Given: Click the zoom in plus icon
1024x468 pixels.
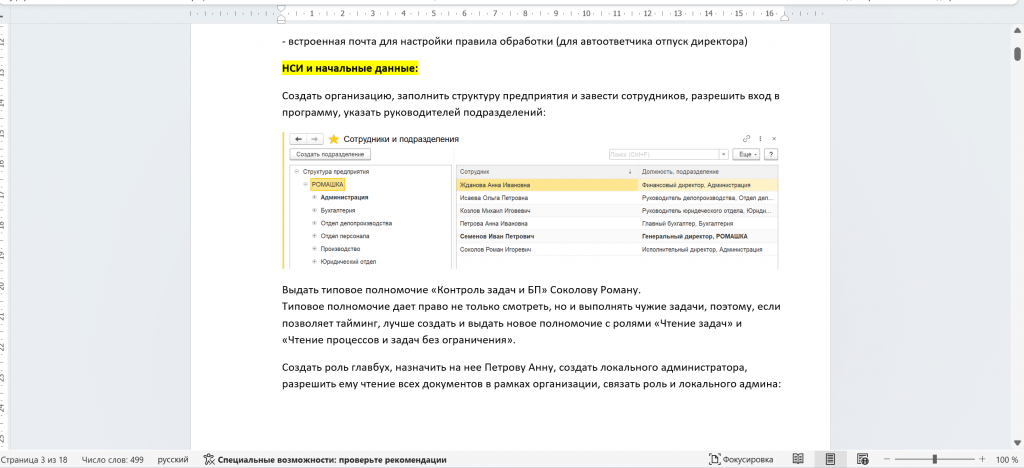Looking at the screenshot, I should click(982, 460).
